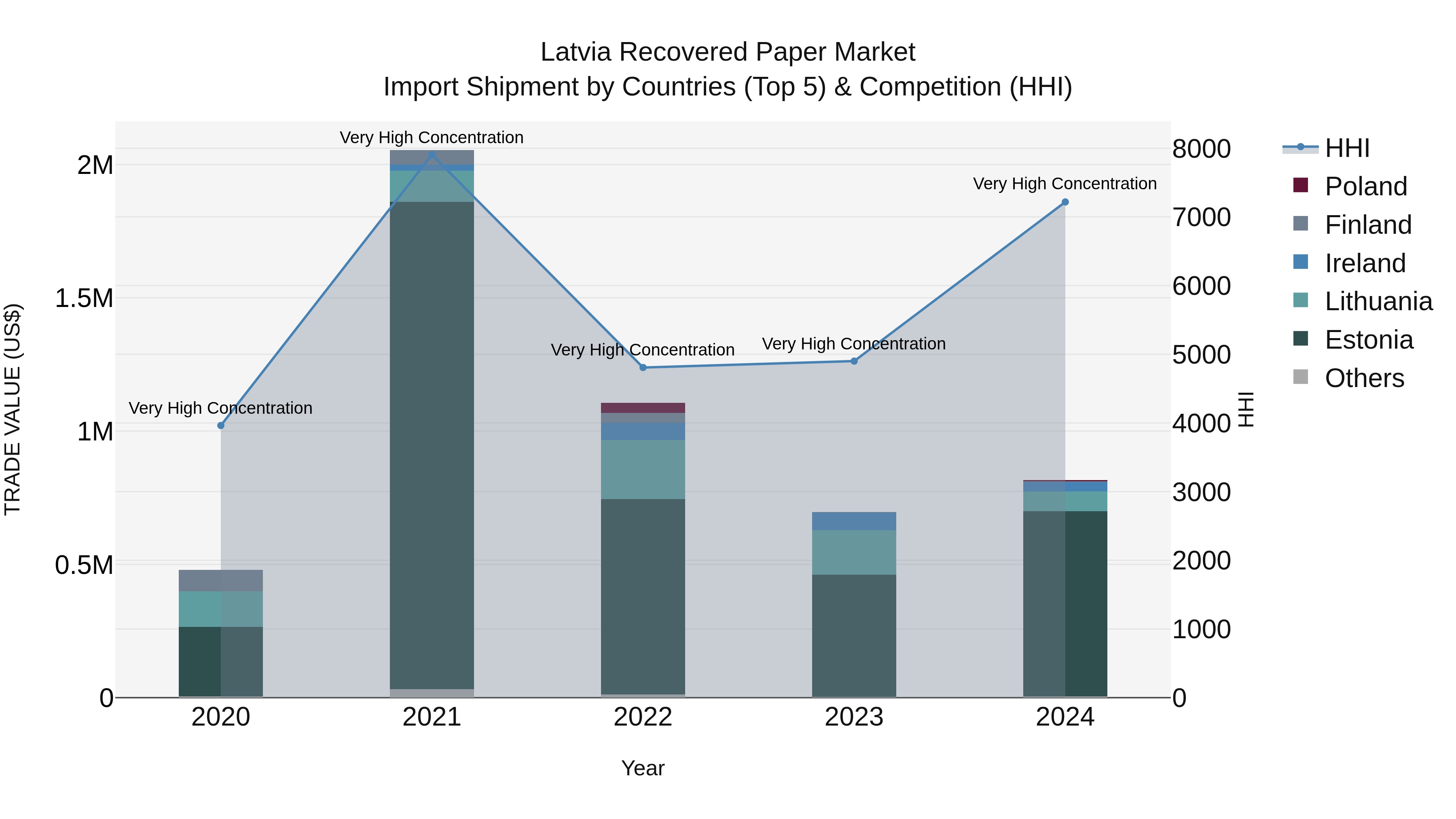Click the 2023 HHI data point
Image resolution: width=1456 pixels, height=819 pixels.
point(854,361)
